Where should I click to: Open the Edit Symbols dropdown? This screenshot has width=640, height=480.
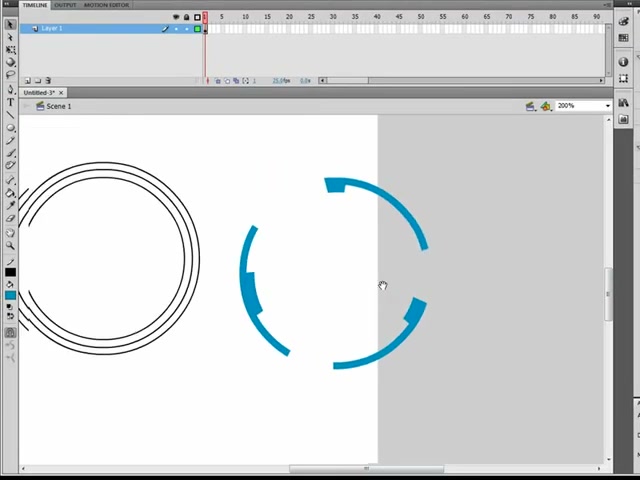tap(546, 107)
